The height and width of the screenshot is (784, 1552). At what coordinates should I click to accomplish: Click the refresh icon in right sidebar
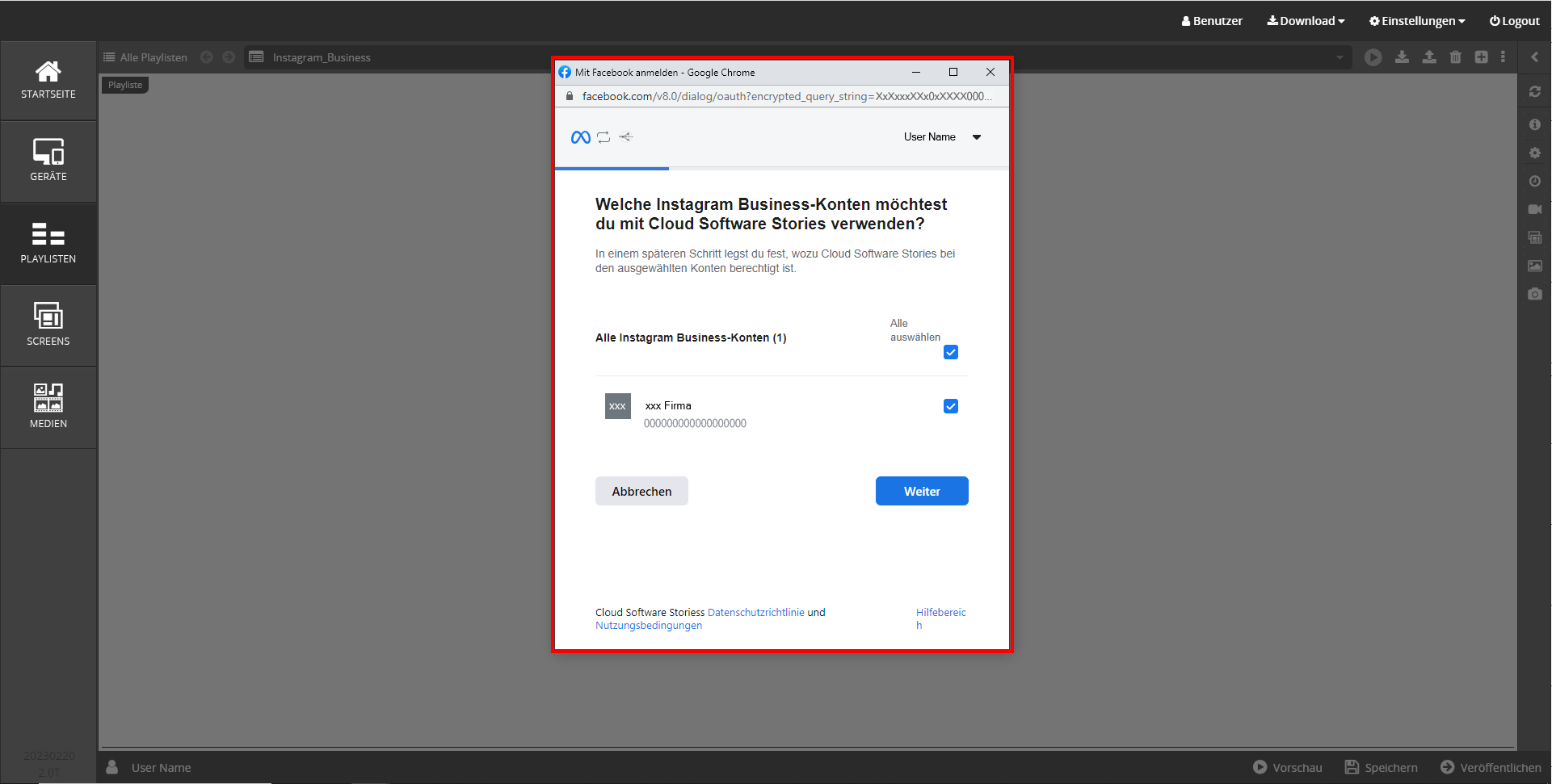point(1534,92)
